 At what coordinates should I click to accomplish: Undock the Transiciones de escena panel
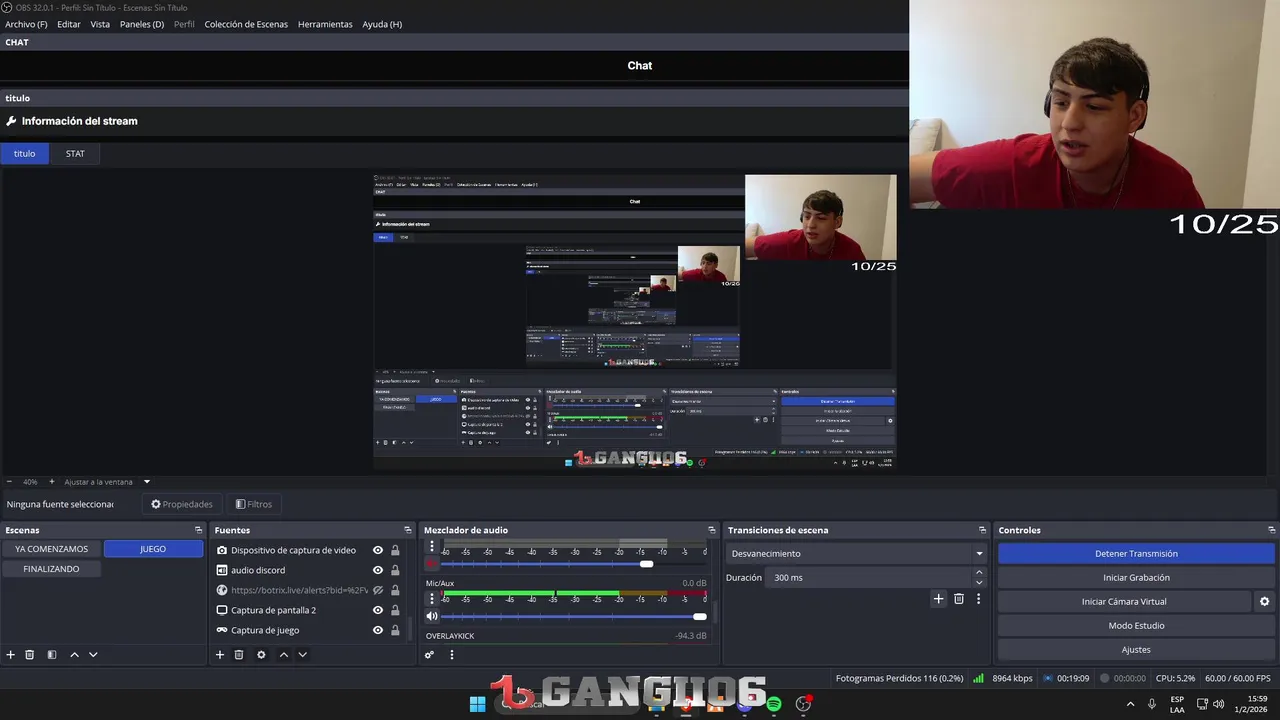pos(982,530)
